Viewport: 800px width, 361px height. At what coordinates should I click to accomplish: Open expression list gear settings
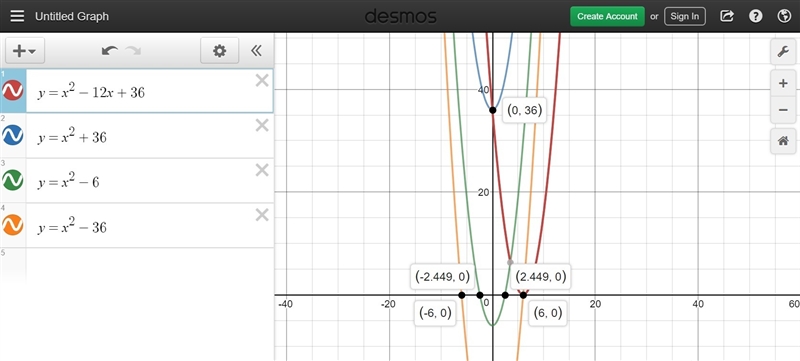219,50
